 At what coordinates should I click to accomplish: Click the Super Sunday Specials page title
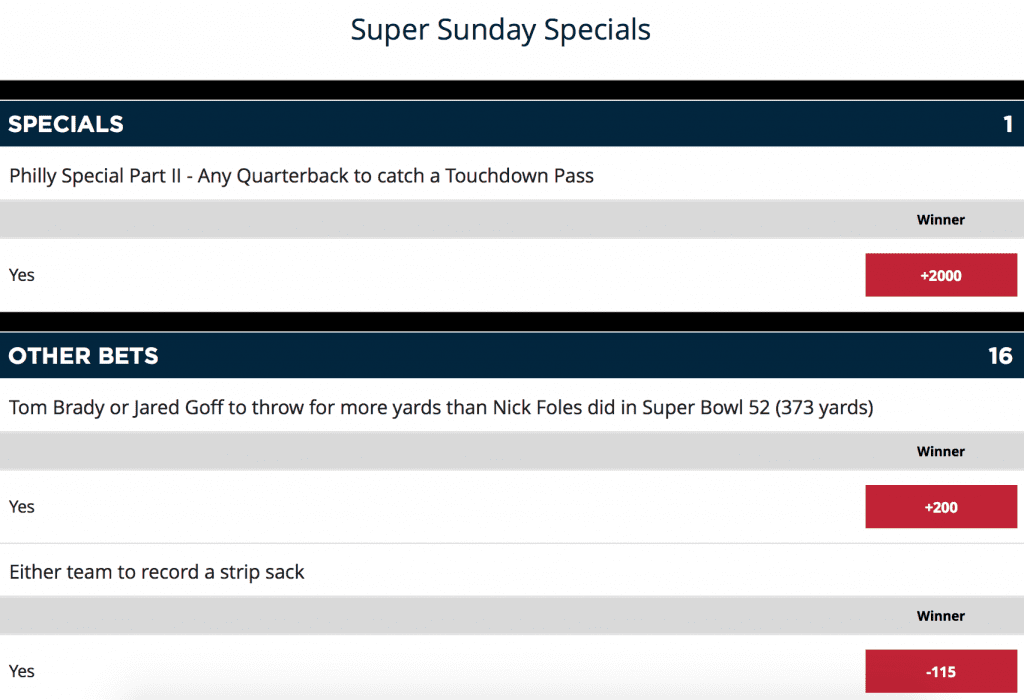tap(500, 30)
